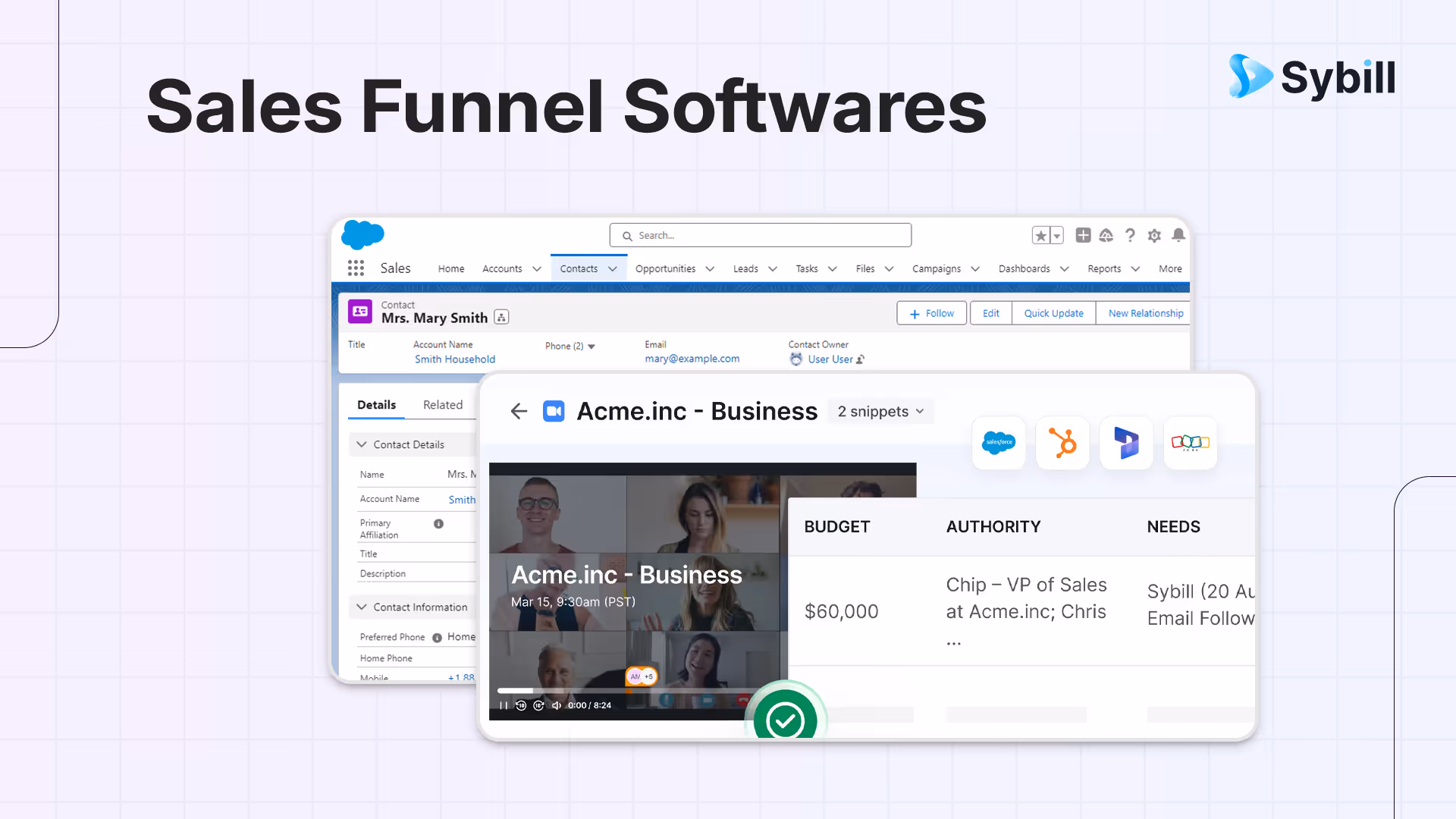Expand the Accounts tab chevron
Screen dimensions: 1456x819
[x=537, y=268]
